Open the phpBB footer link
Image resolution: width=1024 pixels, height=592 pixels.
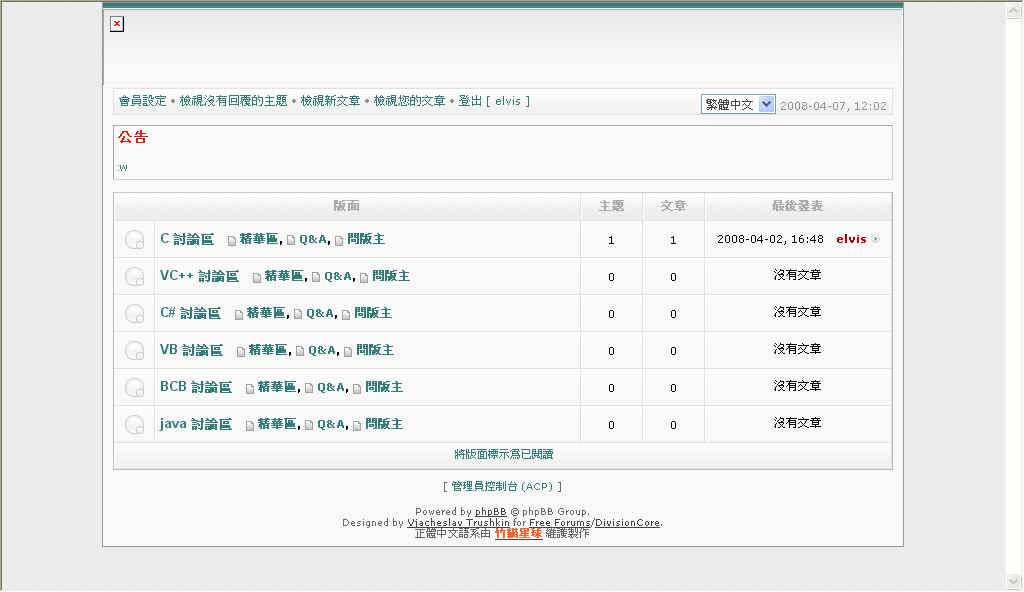pyautogui.click(x=490, y=512)
